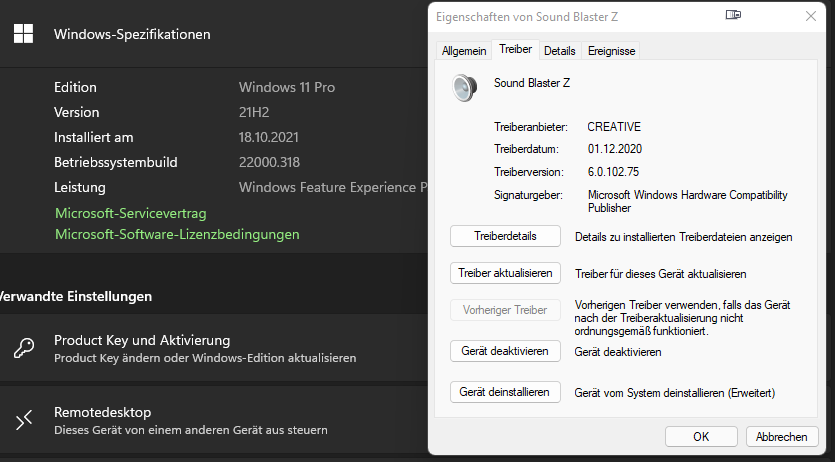The image size is (835, 462).
Task: Click 'Treiber für dieses Gerät aktualisieren' text
Action: (x=660, y=274)
